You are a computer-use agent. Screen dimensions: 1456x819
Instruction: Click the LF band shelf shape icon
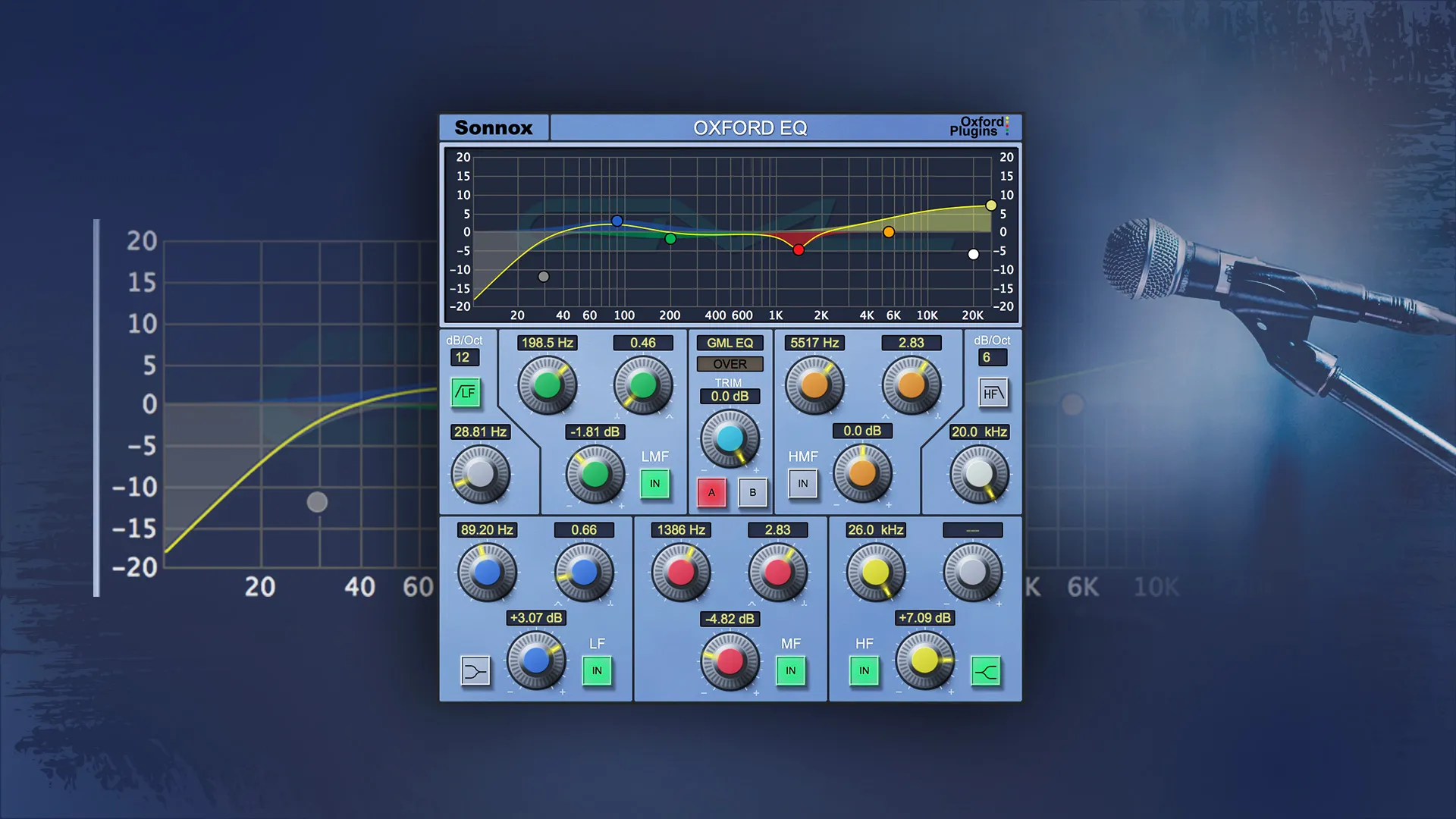click(475, 671)
